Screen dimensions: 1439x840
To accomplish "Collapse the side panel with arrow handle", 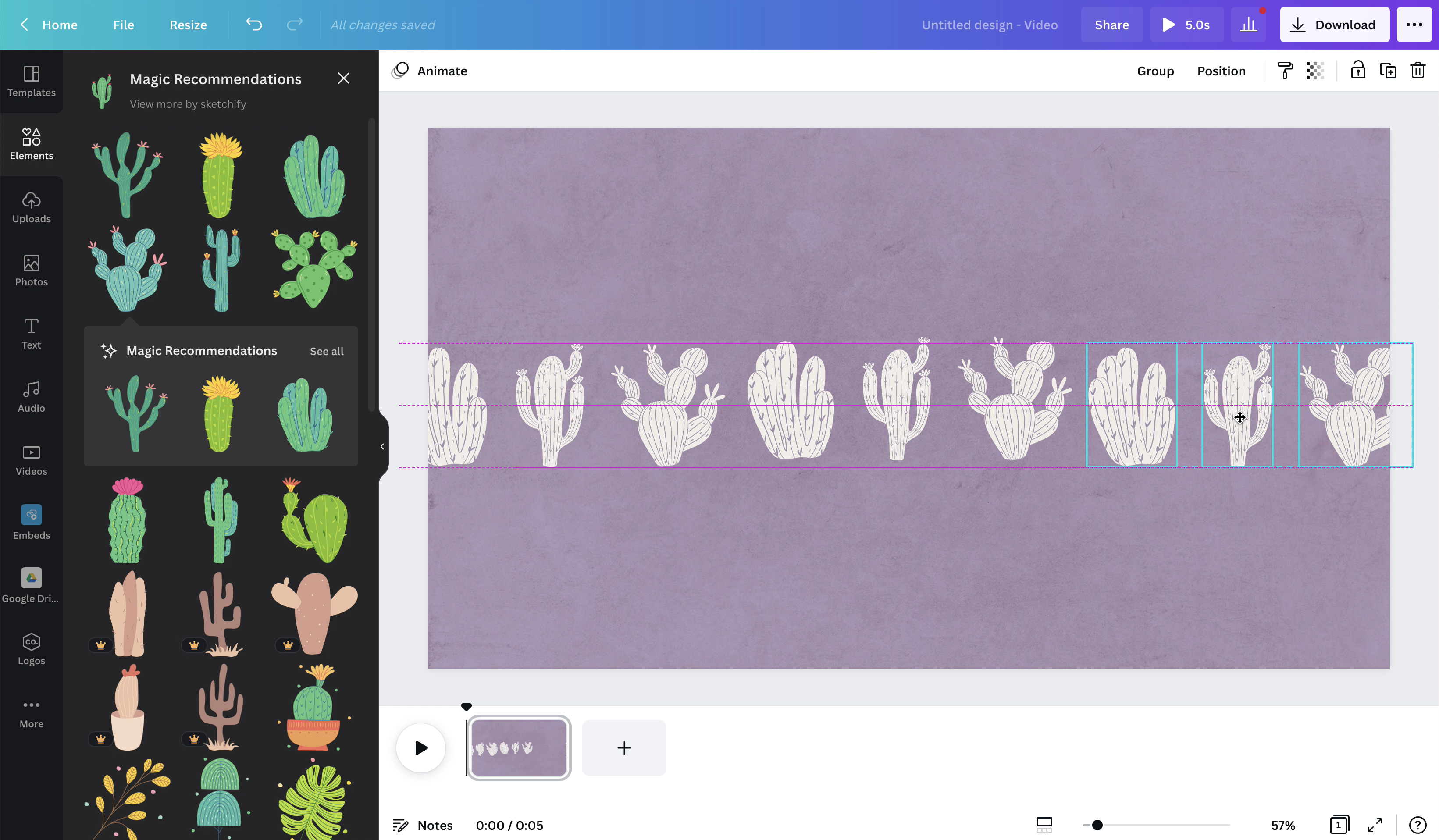I will tap(382, 447).
